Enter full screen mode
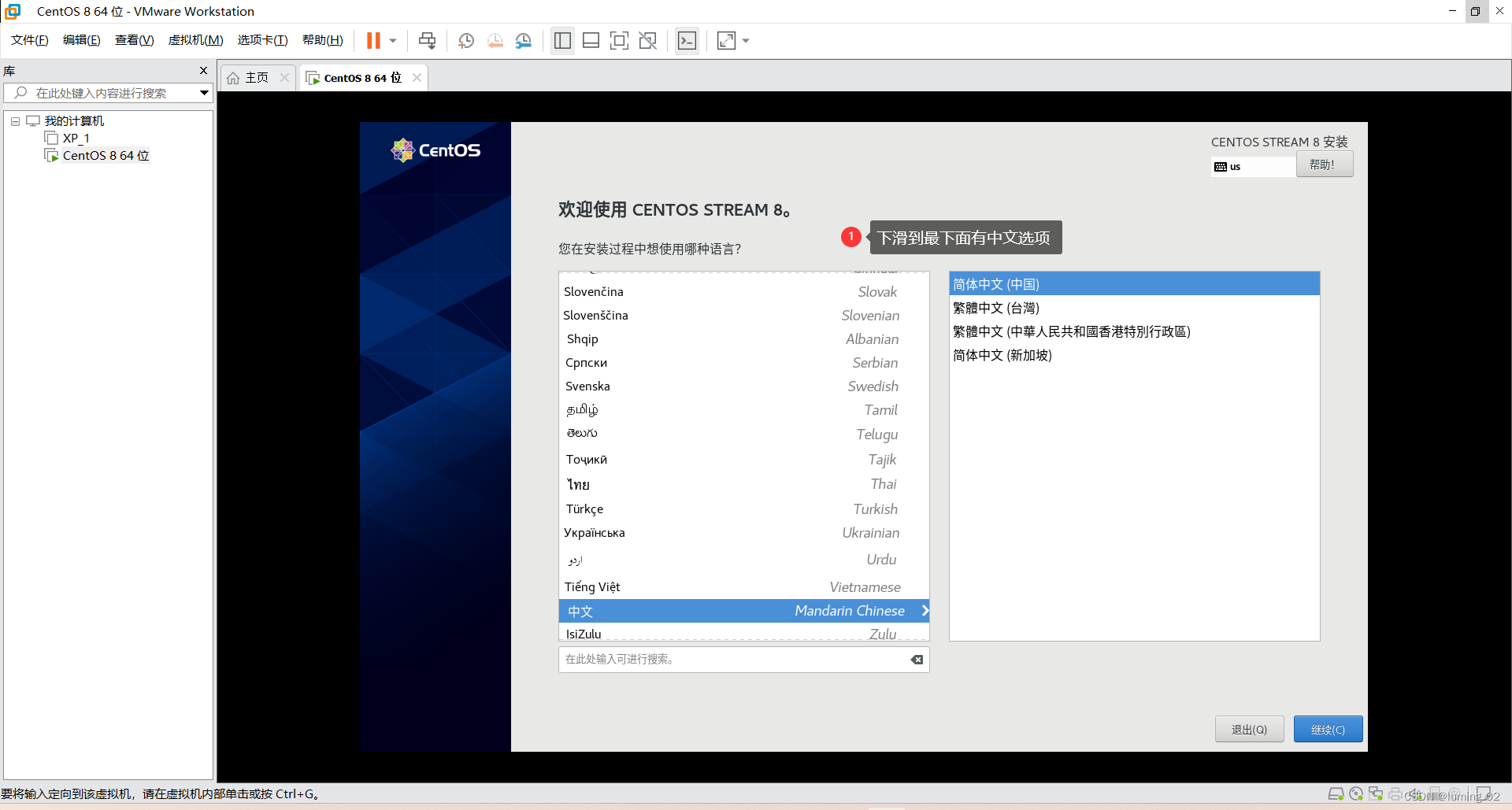The width and height of the screenshot is (1512, 810). point(620,40)
